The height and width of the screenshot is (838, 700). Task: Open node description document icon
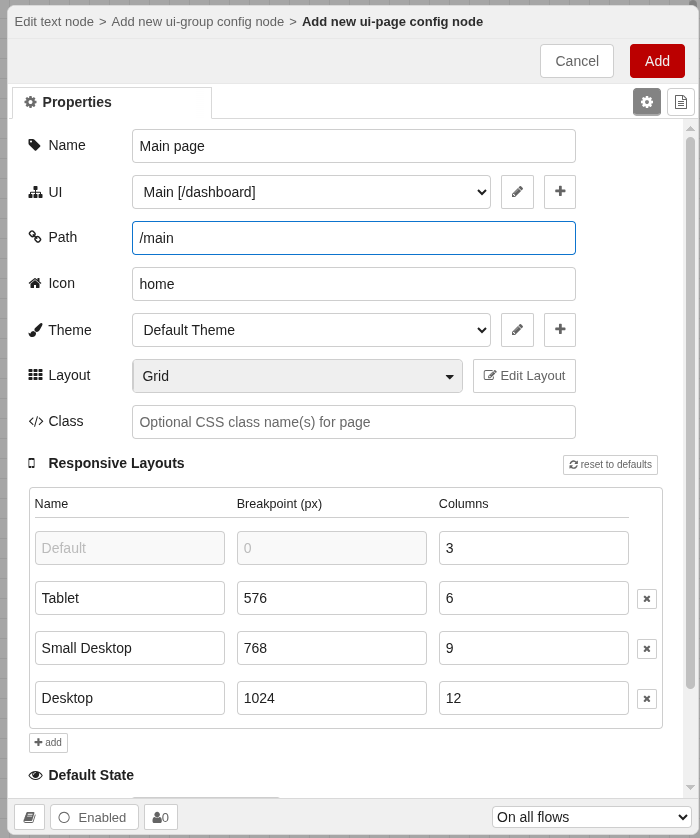pos(680,102)
